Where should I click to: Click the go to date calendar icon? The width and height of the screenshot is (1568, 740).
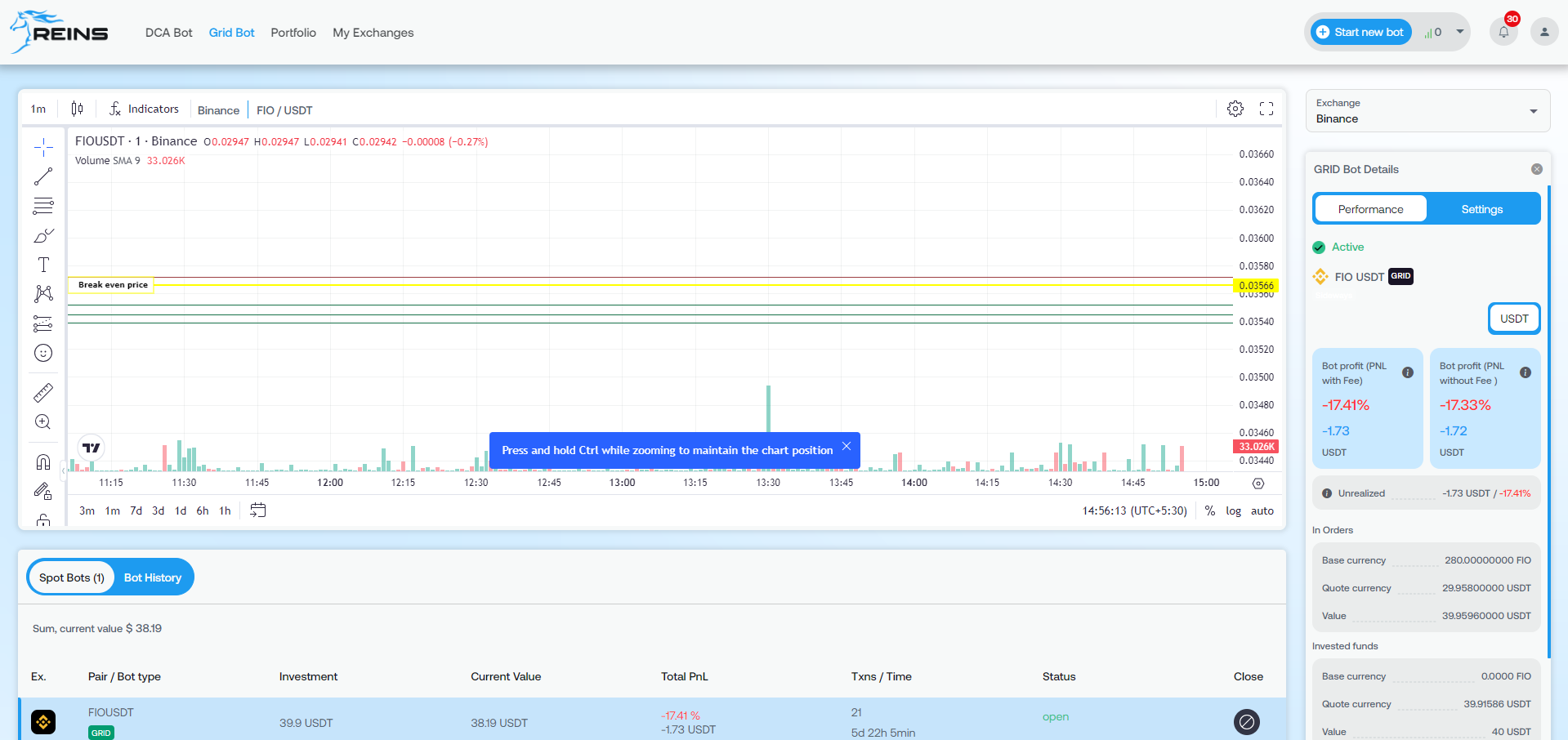[x=257, y=510]
